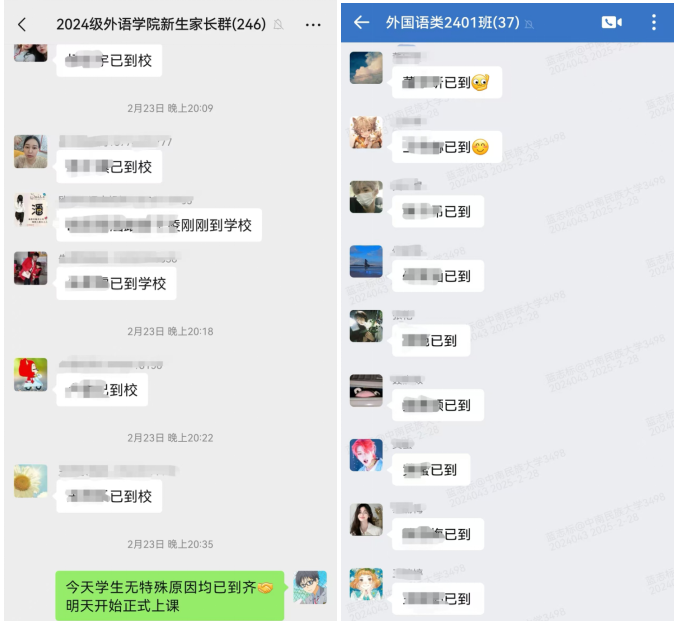The width and height of the screenshot is (674, 621).
Task: Tap the 潘 character avatar
Action: pos(31,209)
